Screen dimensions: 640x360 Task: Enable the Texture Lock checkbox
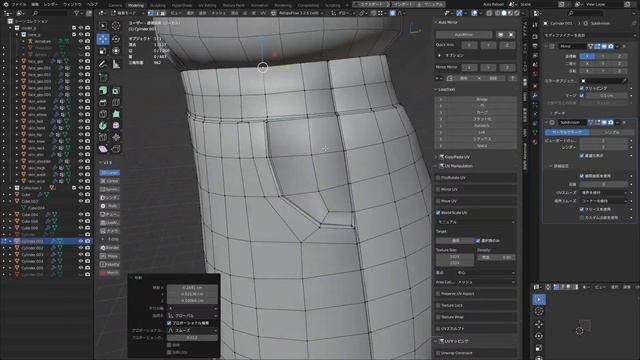pyautogui.click(x=438, y=305)
